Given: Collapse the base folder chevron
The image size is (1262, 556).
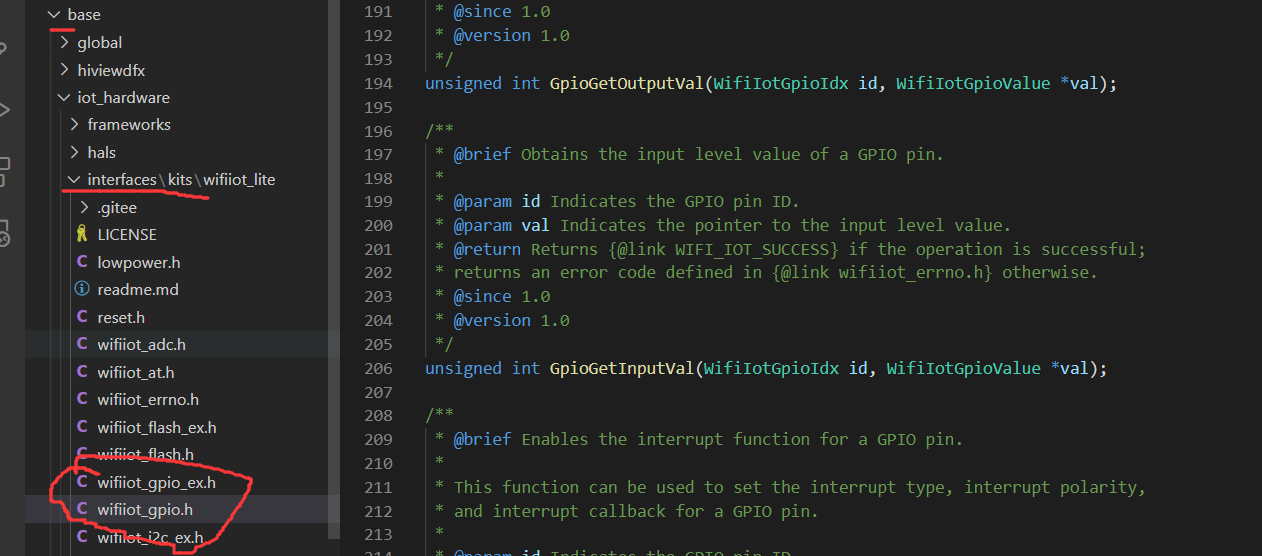Looking at the screenshot, I should [x=54, y=15].
